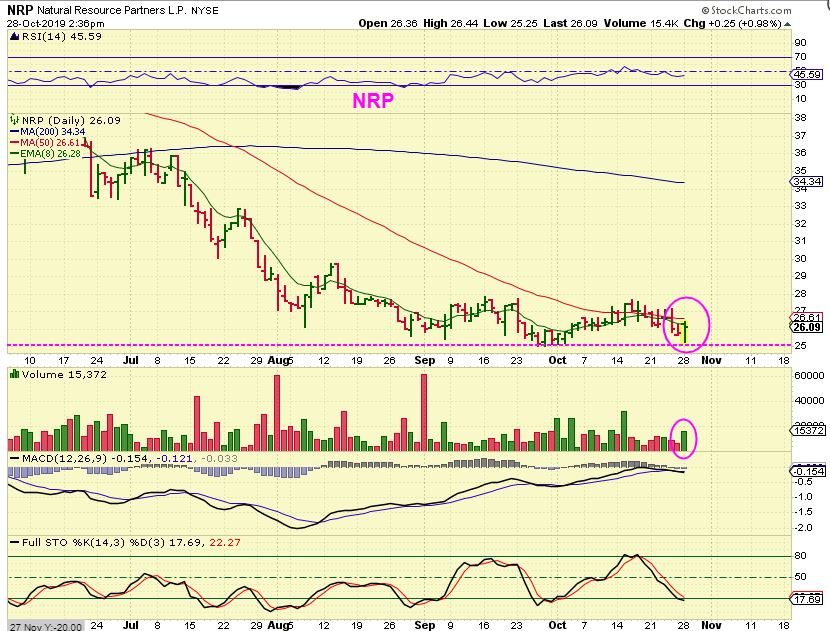The height and width of the screenshot is (631, 830).
Task: Click the '27 Nov Y:-20.00' cursor readout
Action: (x=45, y=626)
